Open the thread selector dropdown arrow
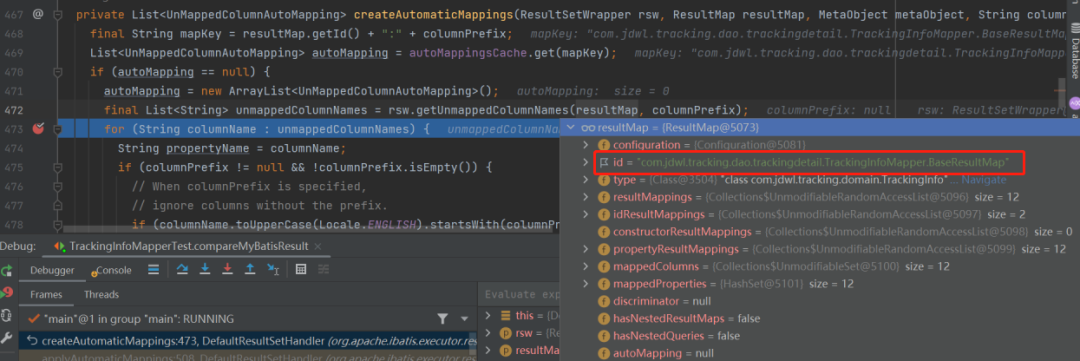 tap(464, 319)
